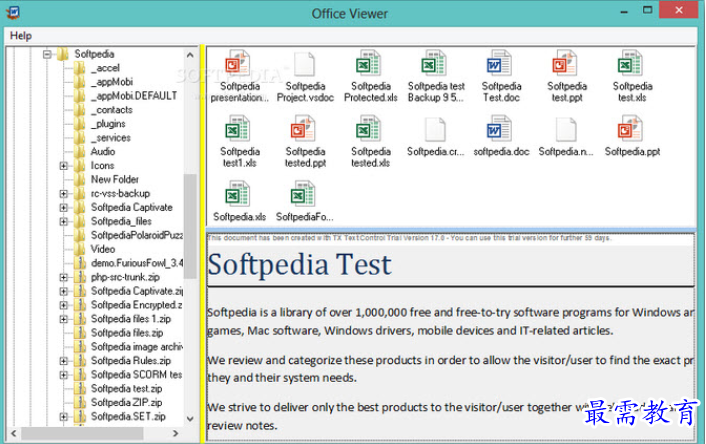This screenshot has width=706, height=444.
Task: Maximize the Office Viewer window
Action: pyautogui.click(x=647, y=10)
